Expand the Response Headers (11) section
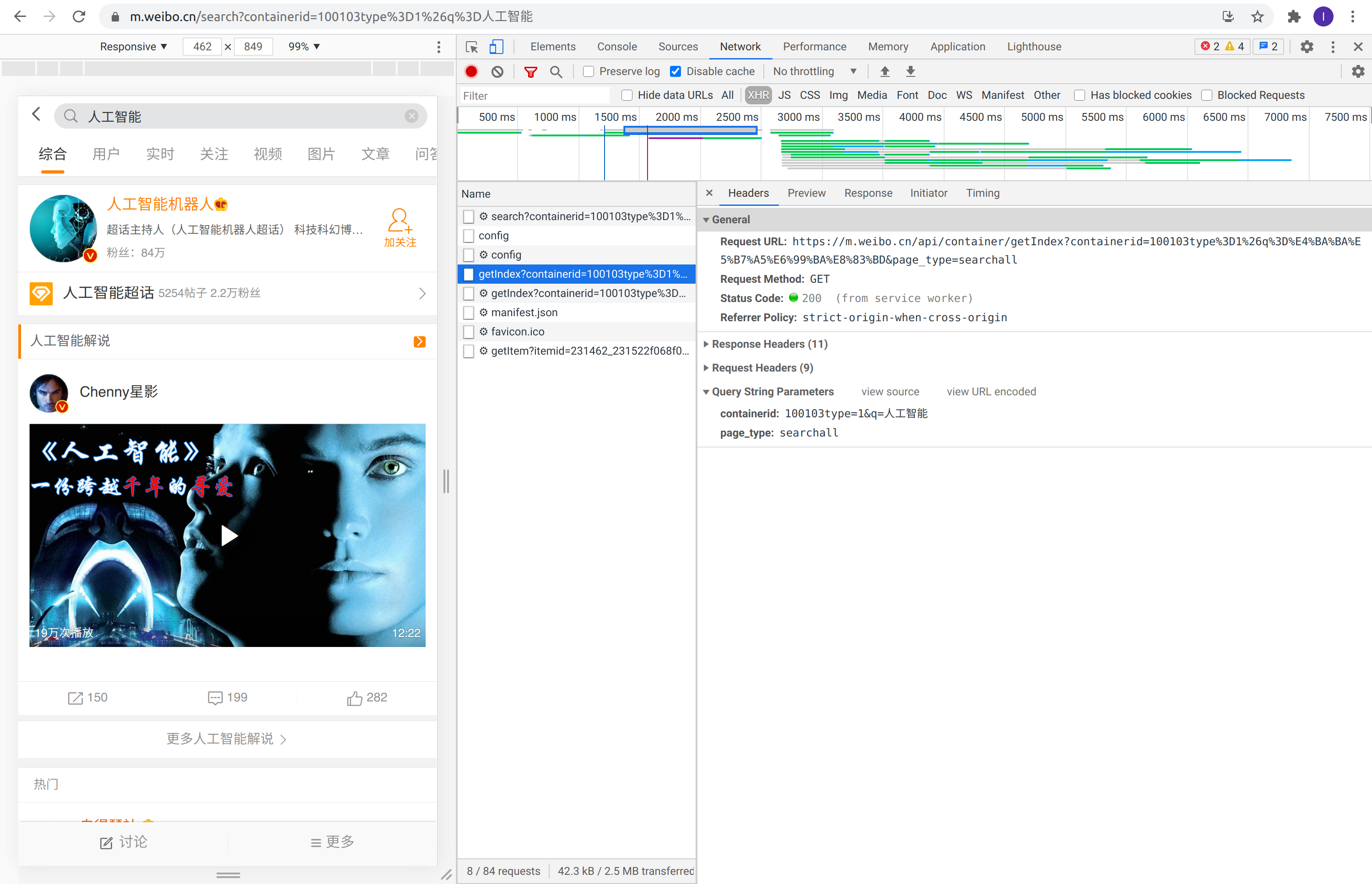Screen dimensions: 1372x884 point(769,344)
